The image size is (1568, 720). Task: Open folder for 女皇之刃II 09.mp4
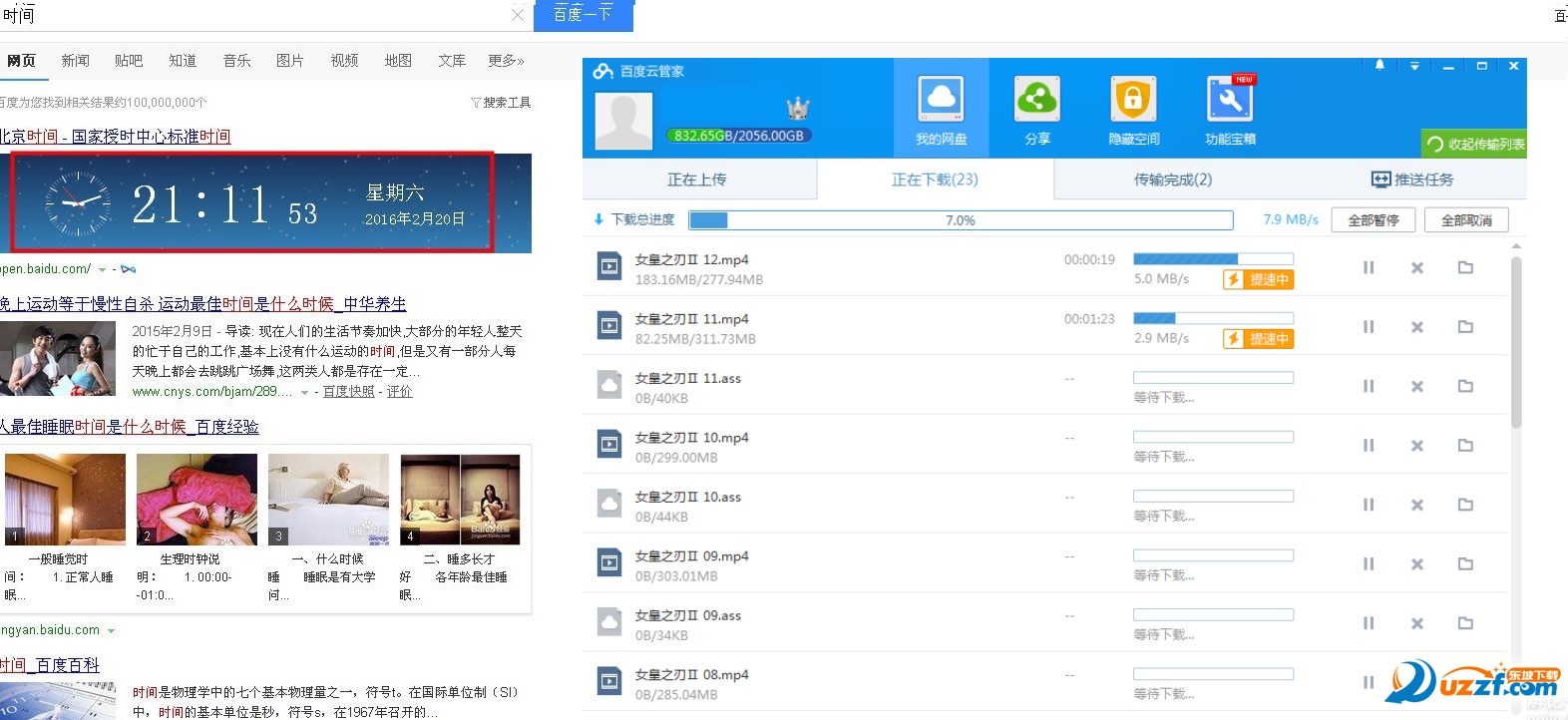[1465, 563]
